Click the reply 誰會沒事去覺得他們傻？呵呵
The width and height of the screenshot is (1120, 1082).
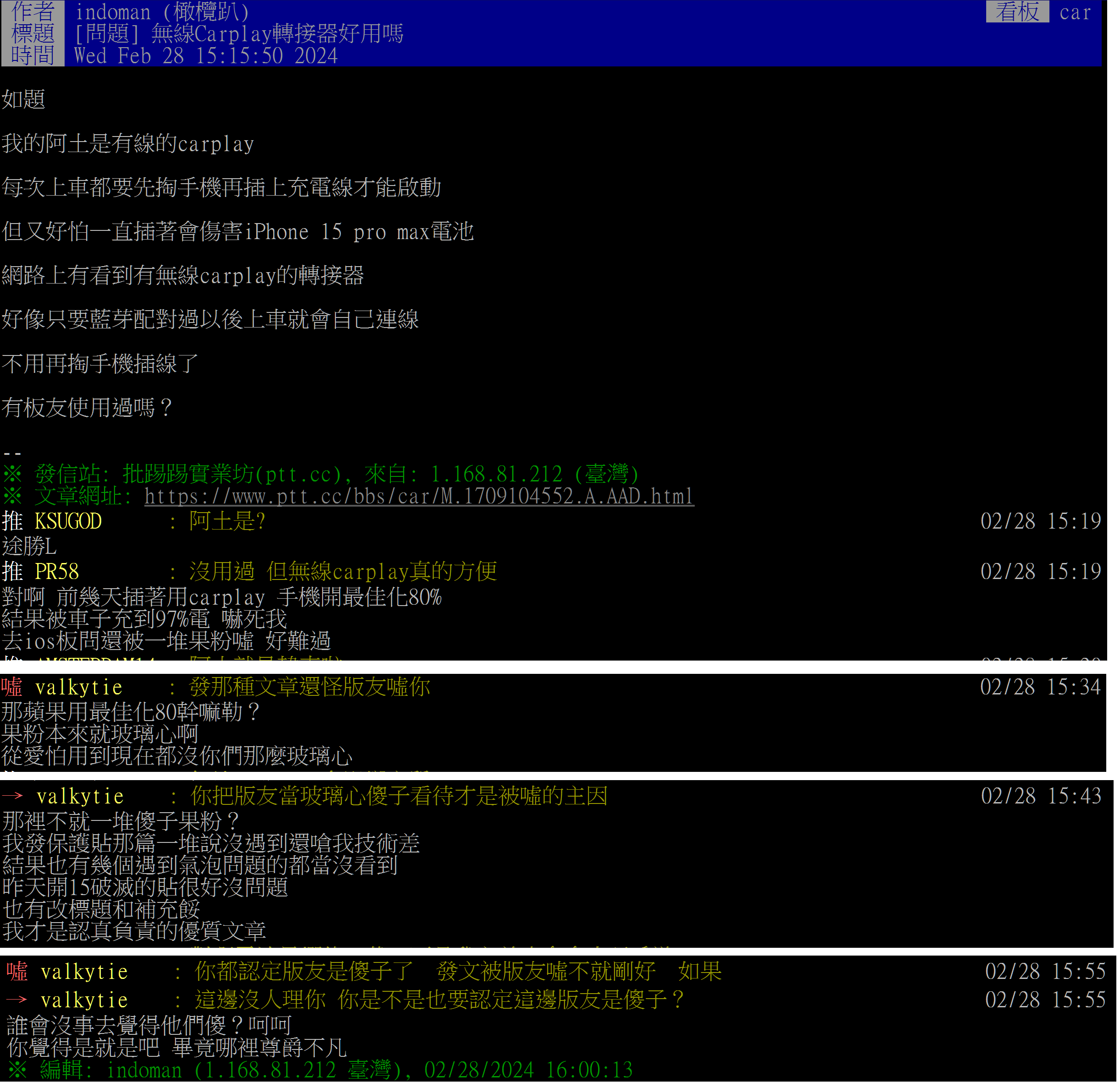148,1026
